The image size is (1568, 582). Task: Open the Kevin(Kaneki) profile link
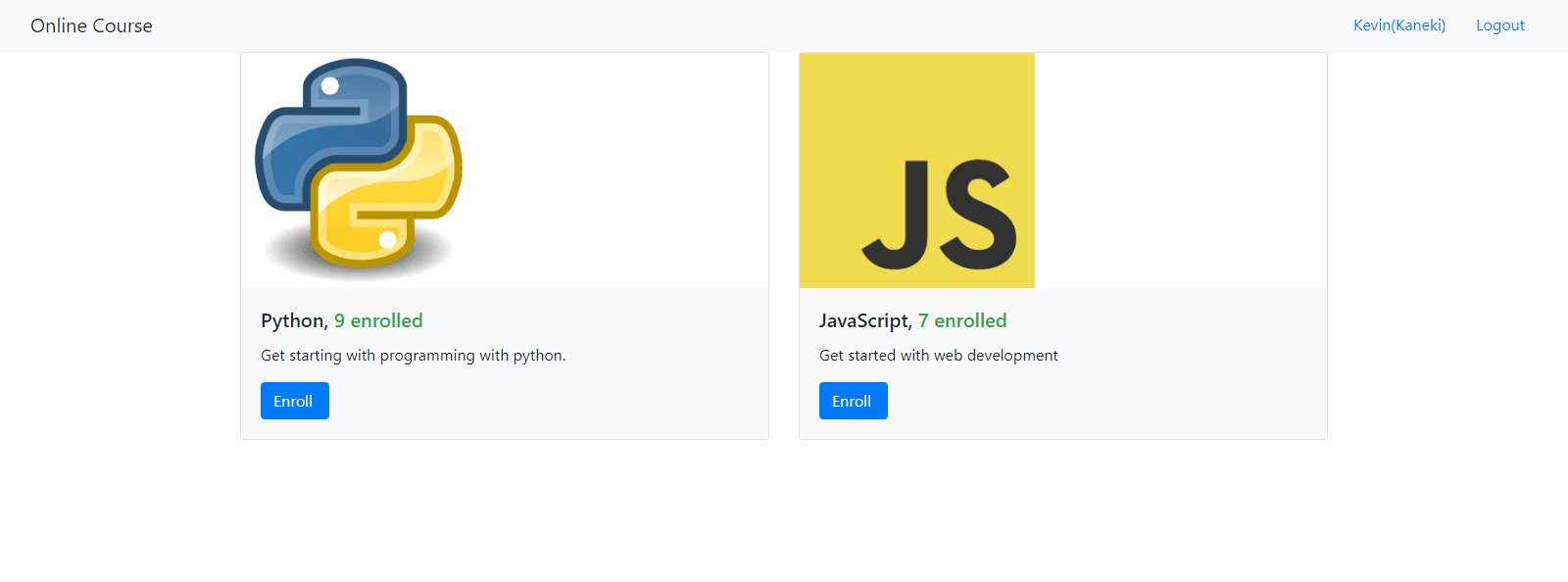click(1399, 25)
